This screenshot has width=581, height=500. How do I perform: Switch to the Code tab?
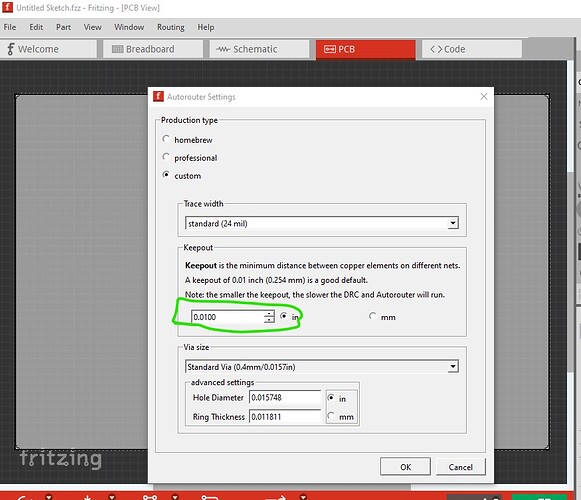coord(472,49)
